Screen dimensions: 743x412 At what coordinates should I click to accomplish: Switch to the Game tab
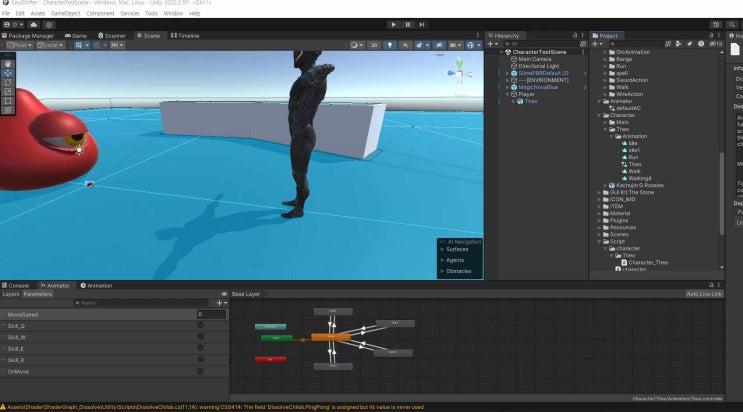pos(77,35)
